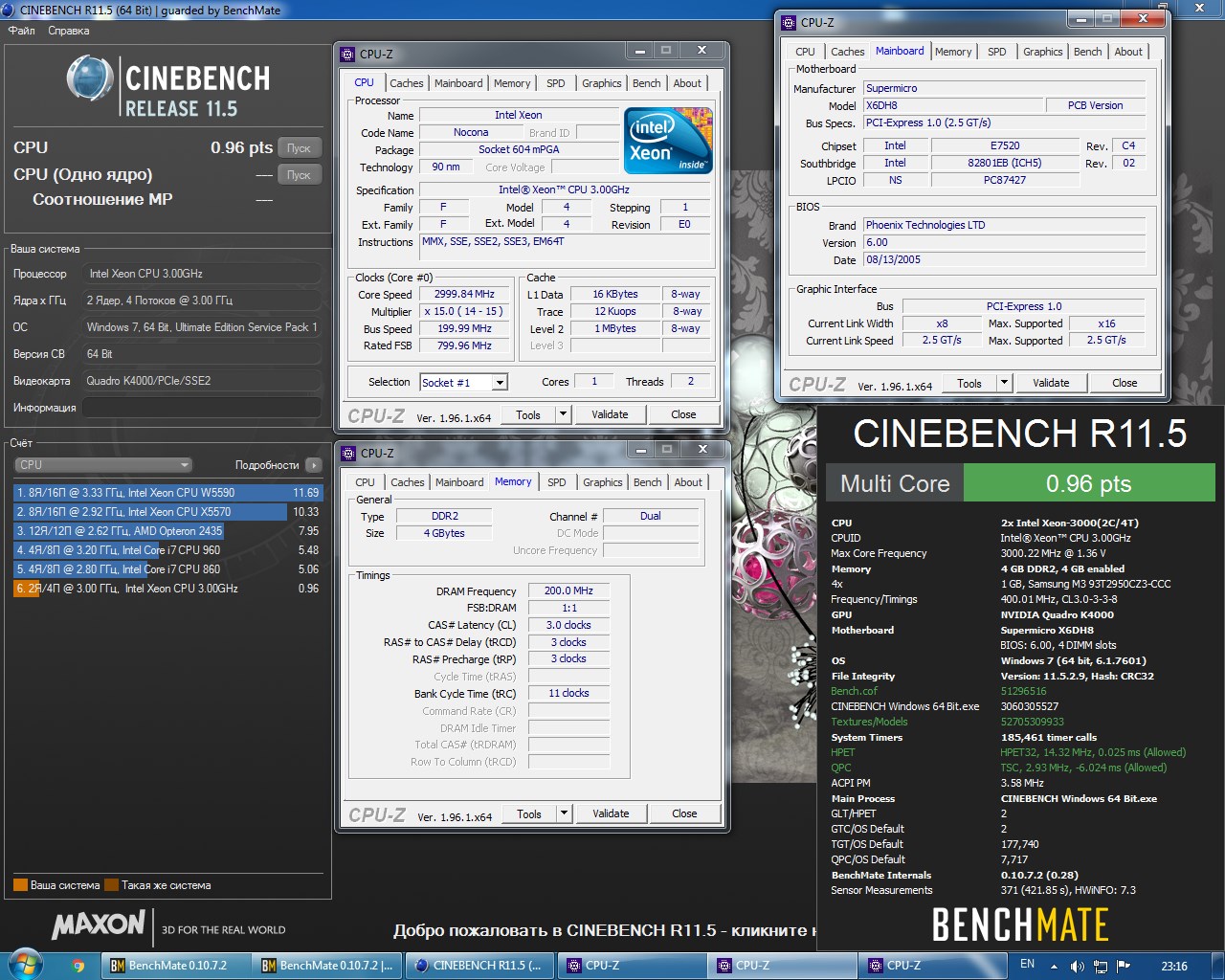Viewport: 1225px width, 980px height.
Task: Select the Intel Core i7 CPU 960 ranking row
Action: [x=167, y=550]
